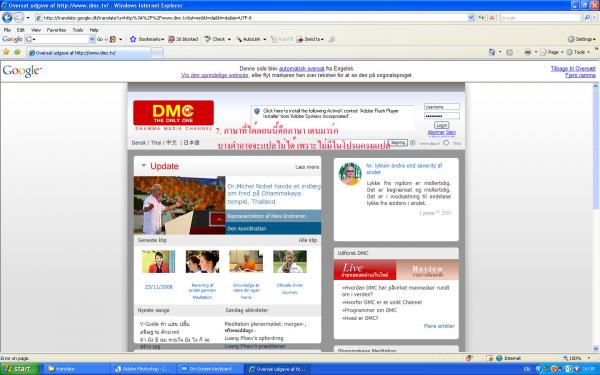Image resolution: width=600 pixels, height=375 pixels.
Task: Focus the Google search box at top right
Action: coord(540,18)
